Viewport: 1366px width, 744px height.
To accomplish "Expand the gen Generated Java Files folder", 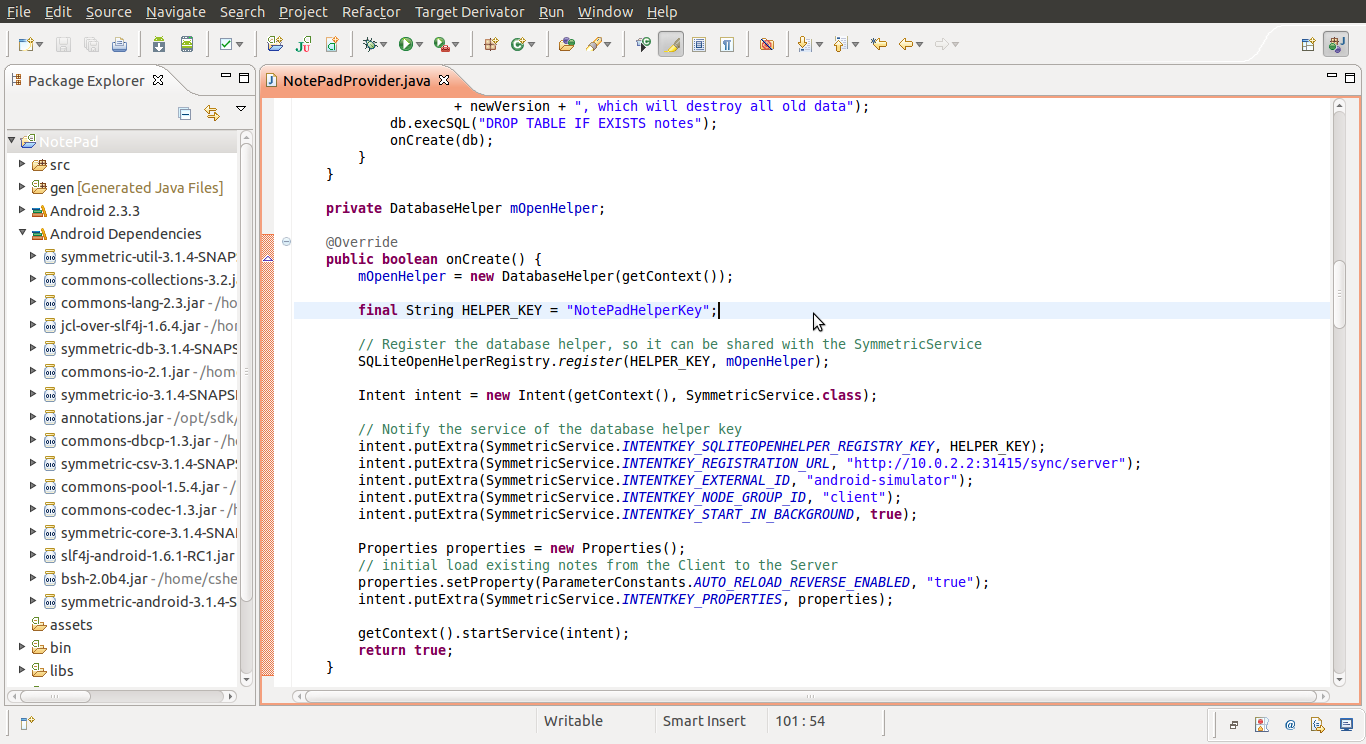I will point(22,187).
